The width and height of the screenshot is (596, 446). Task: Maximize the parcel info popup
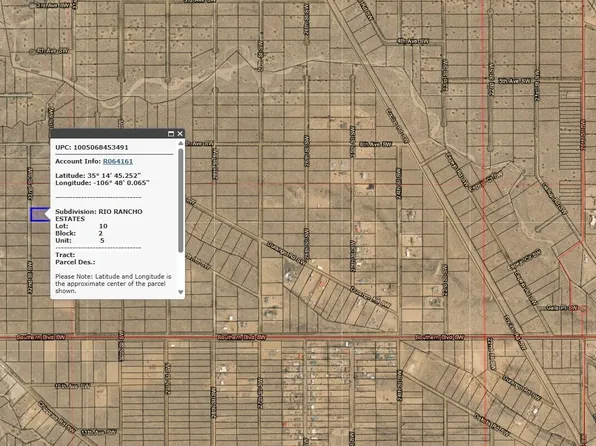pyautogui.click(x=171, y=133)
